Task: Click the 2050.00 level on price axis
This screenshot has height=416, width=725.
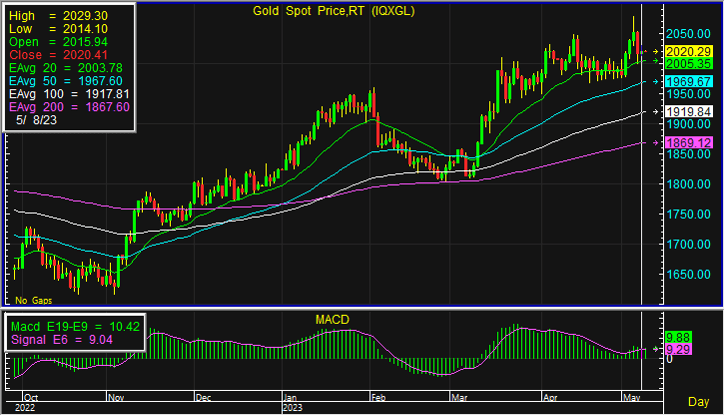Action: 687,32
